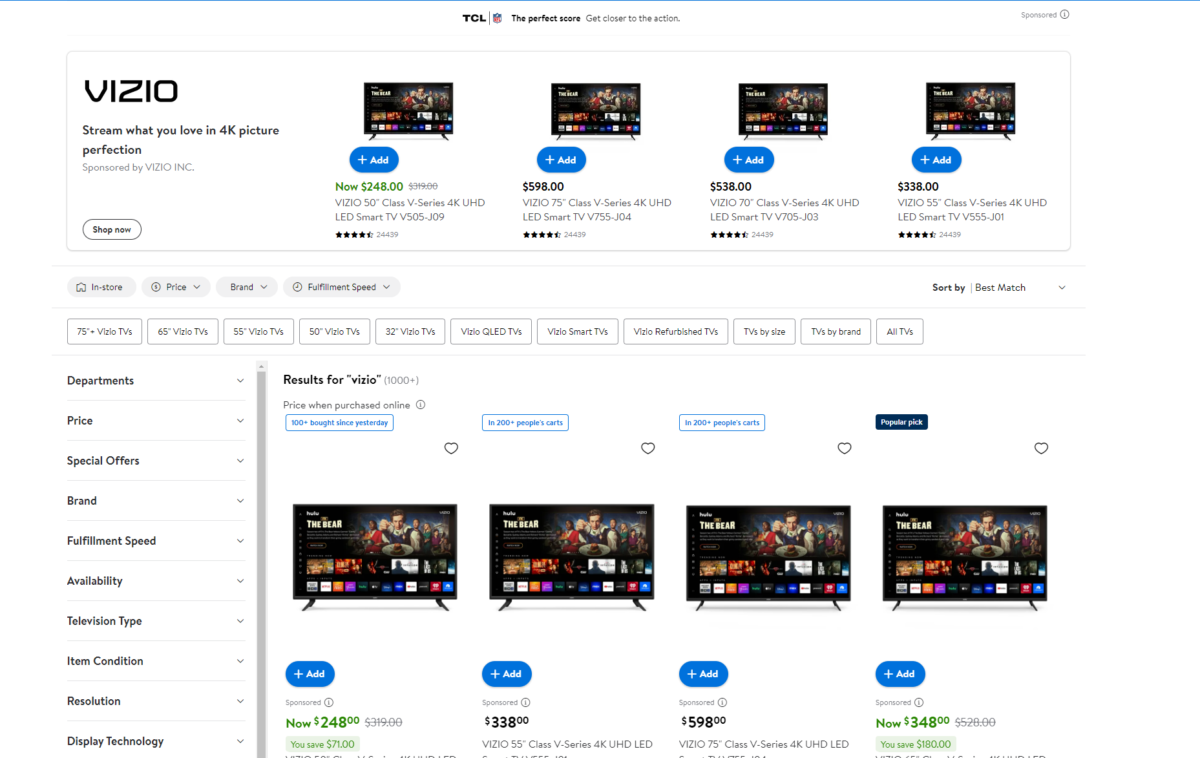Click Sponsored info icon under $348 TV
The height and width of the screenshot is (758, 1200).
(919, 703)
